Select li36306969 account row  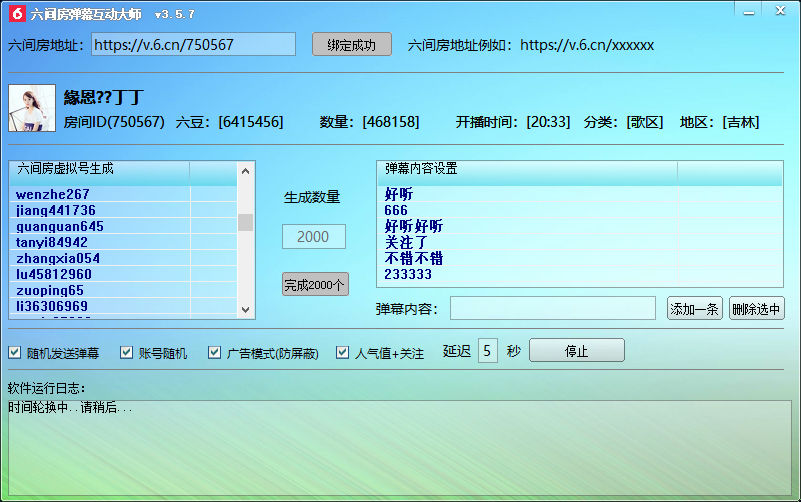point(123,306)
